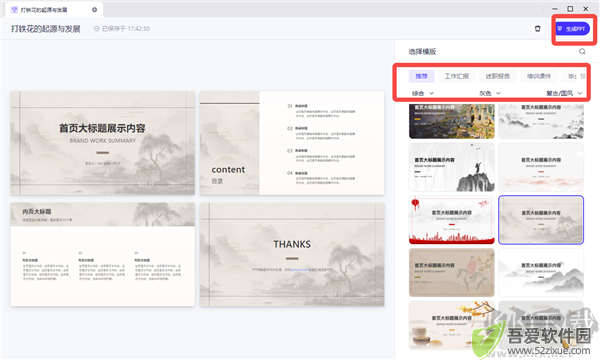This screenshot has height=360, width=600.
Task: Click the document title 打铁花的起源与发展
Action: coord(46,29)
